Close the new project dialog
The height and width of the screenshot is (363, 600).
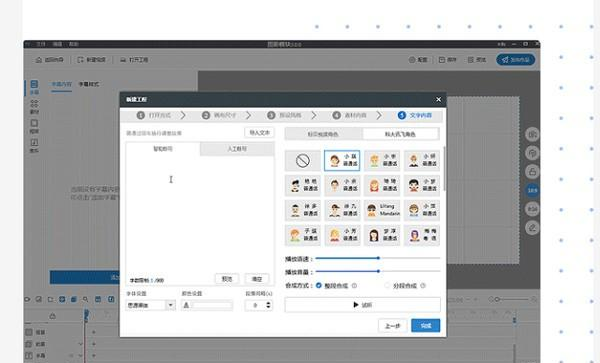[439, 99]
